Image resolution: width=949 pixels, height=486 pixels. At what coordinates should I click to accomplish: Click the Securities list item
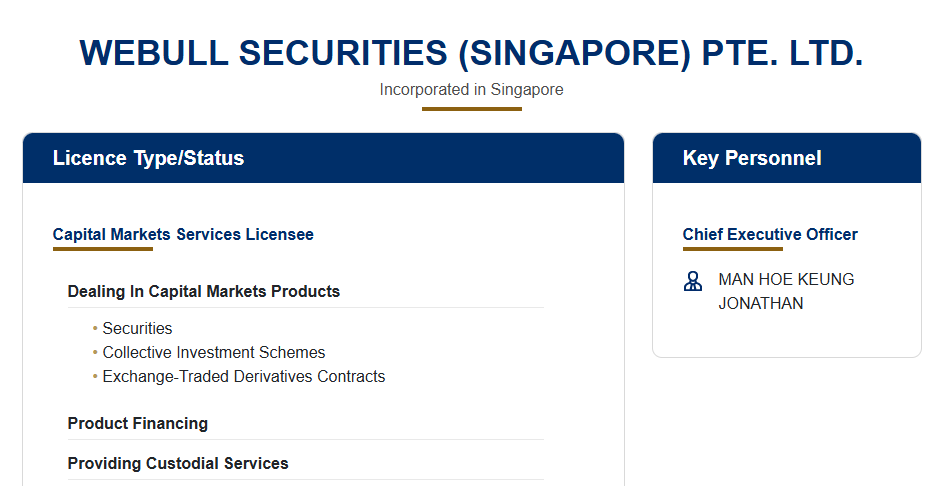137,328
